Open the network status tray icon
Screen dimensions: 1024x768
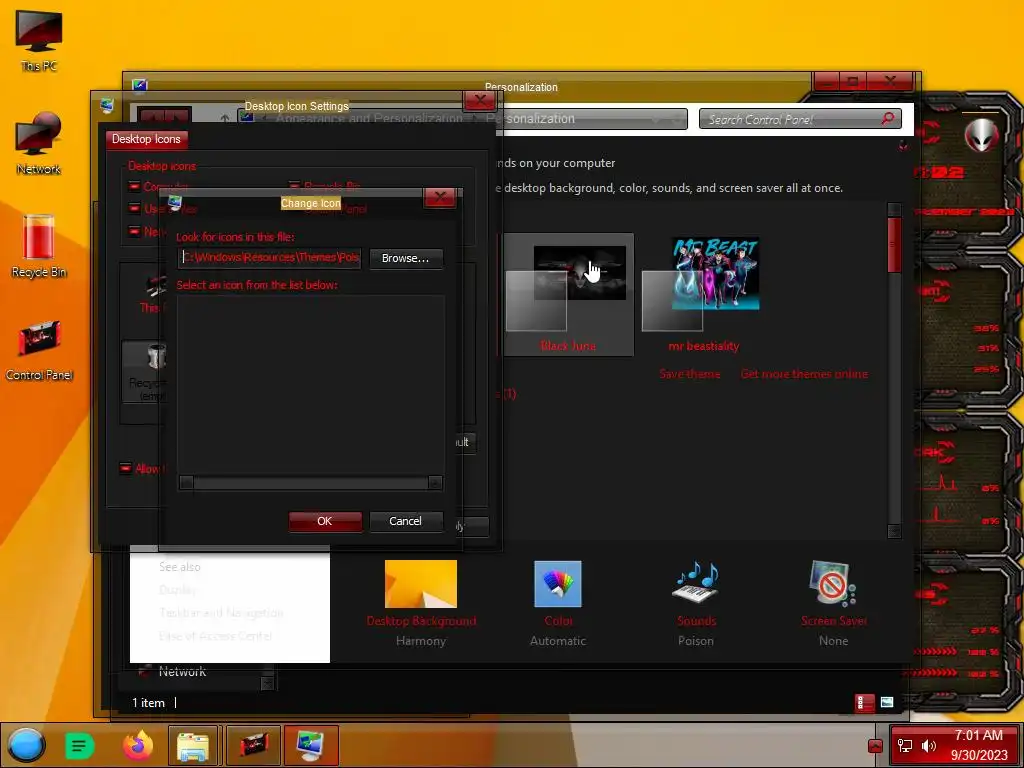(x=905, y=746)
